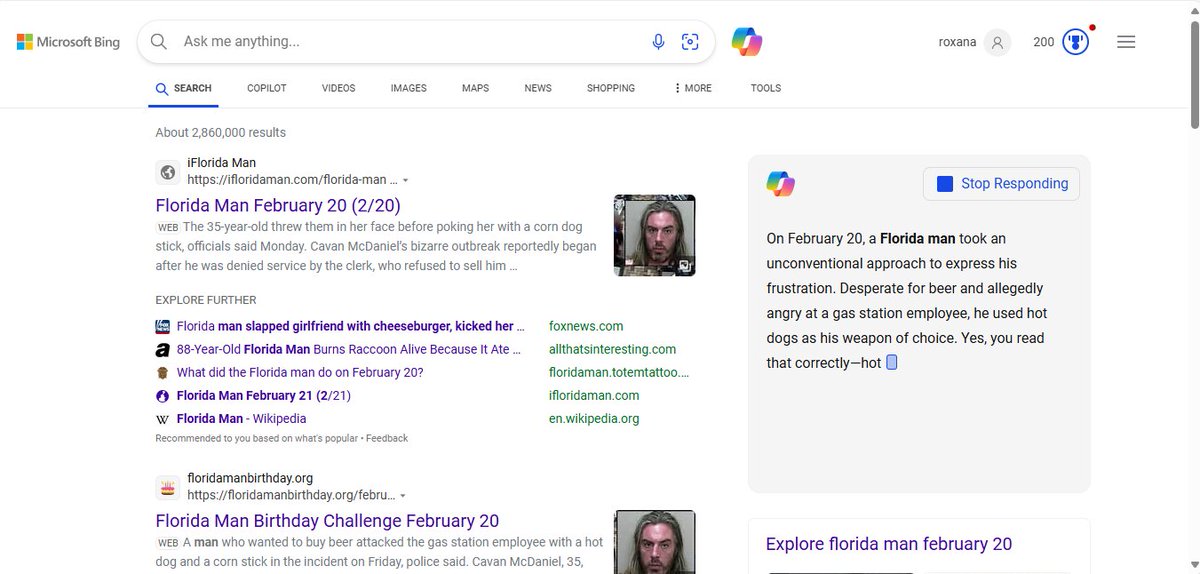Click floridaman.totemtattoo domain link
Screen dimensions: 1200x574
coord(619,372)
